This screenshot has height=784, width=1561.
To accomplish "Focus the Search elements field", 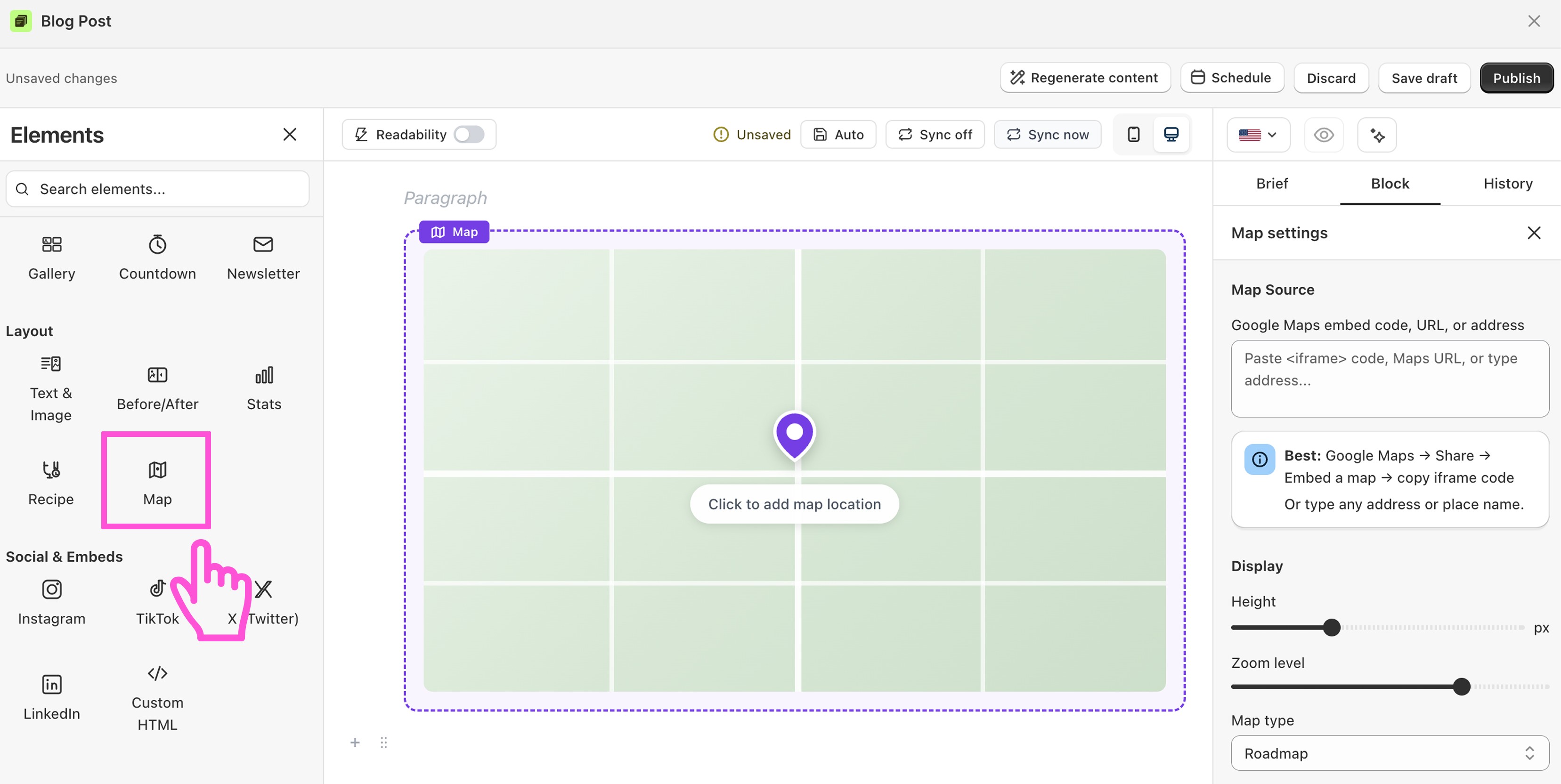I will pyautogui.click(x=157, y=189).
